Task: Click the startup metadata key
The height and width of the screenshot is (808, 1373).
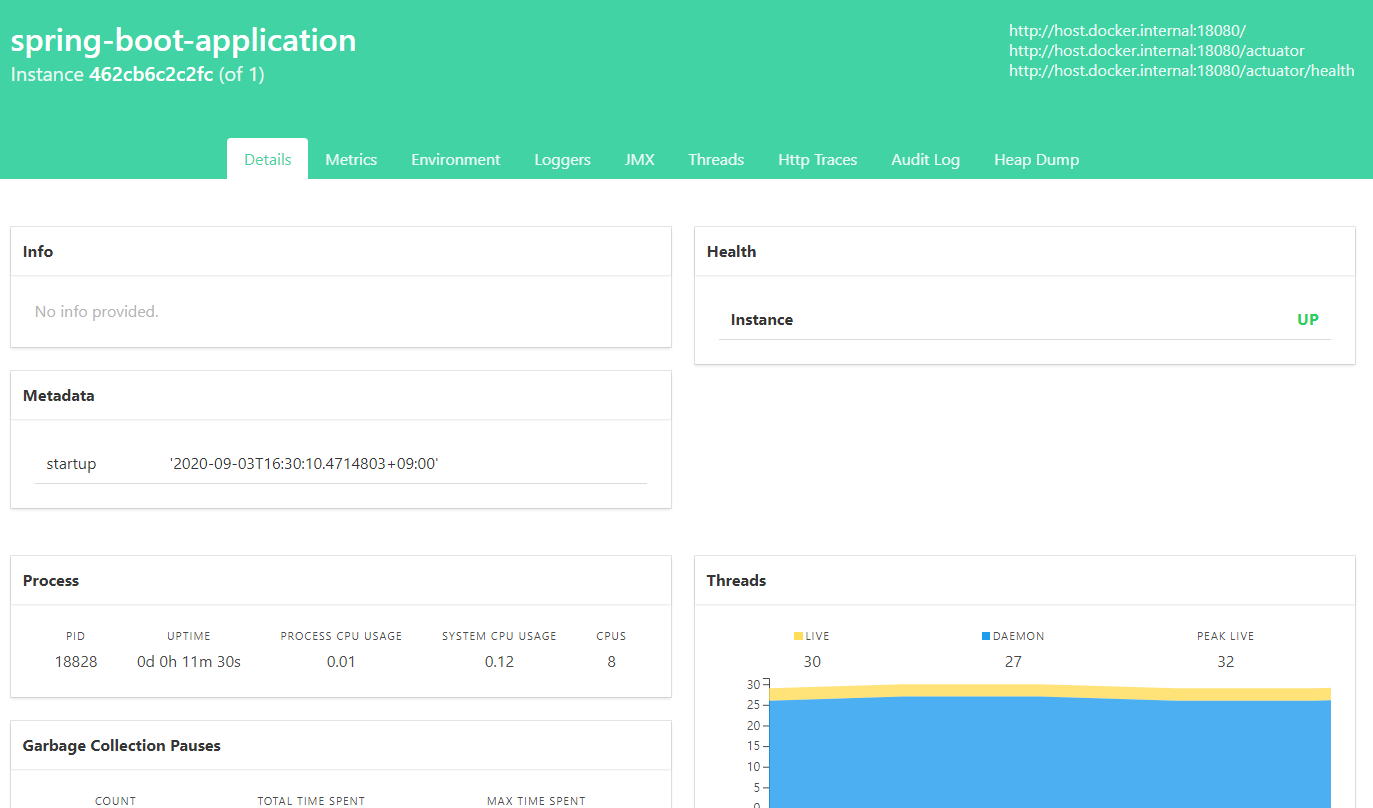Action: click(71, 464)
